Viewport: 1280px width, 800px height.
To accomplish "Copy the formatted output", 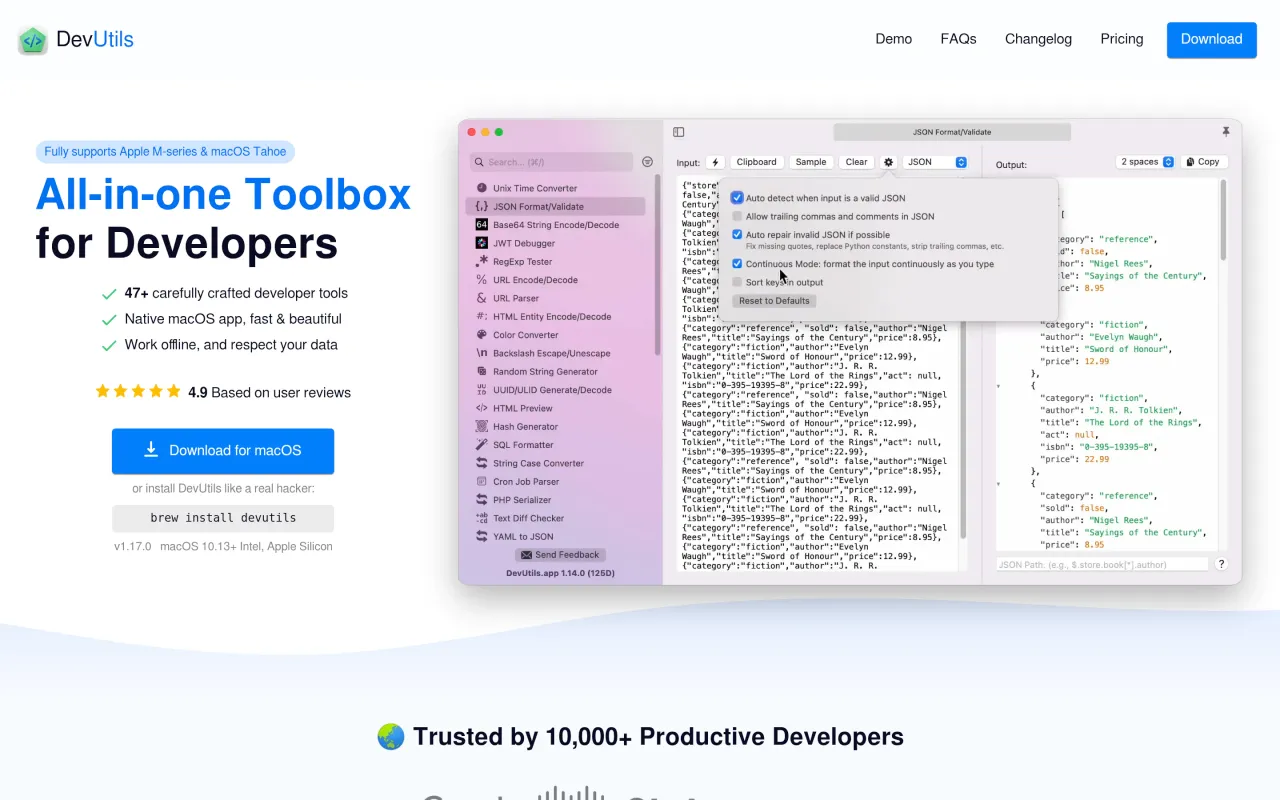I will click(x=1204, y=162).
